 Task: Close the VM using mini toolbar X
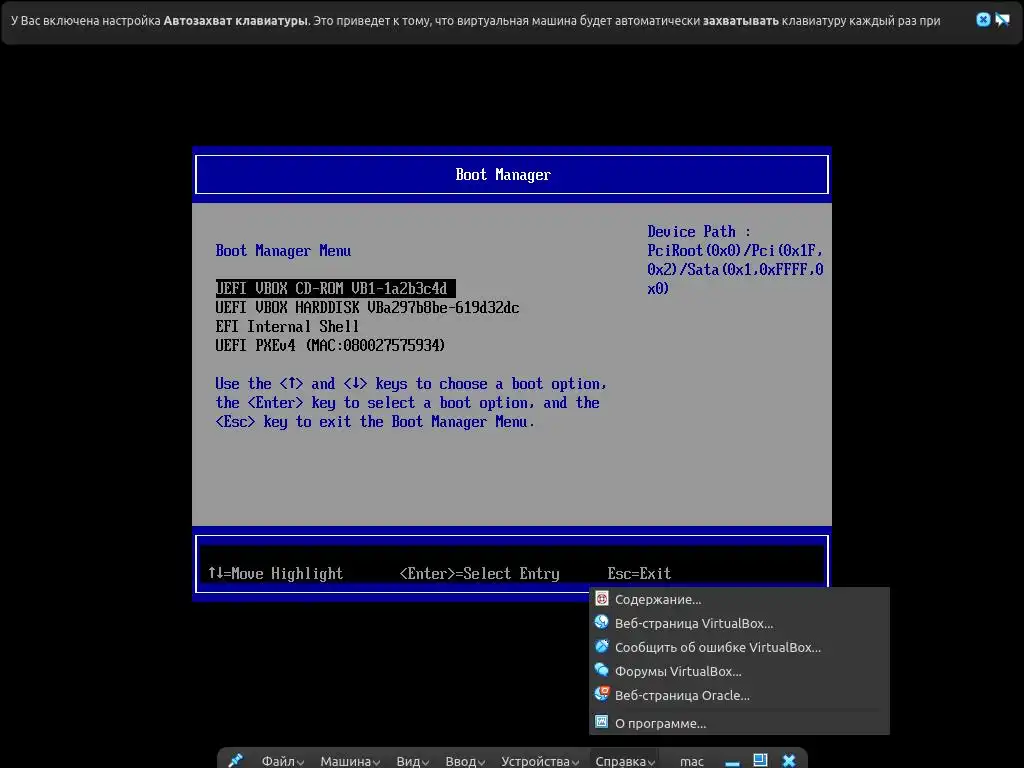(789, 761)
